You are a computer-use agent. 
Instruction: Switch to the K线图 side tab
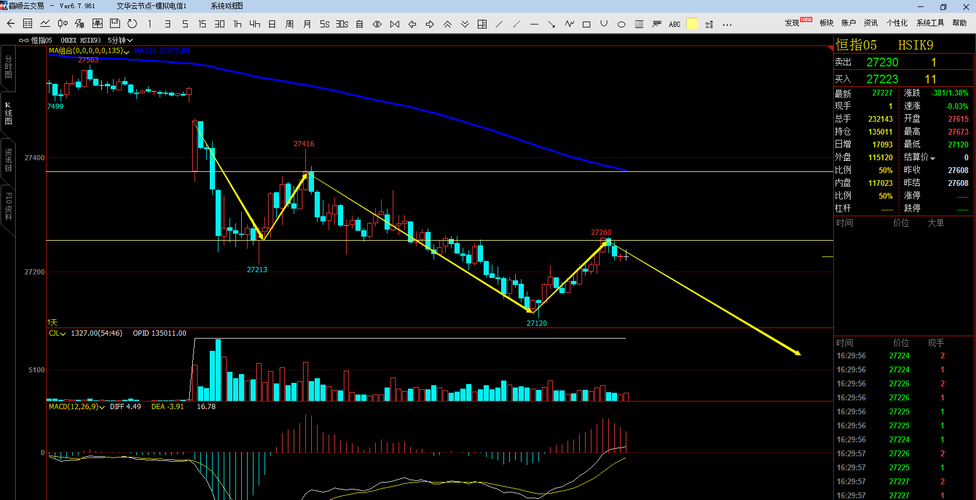click(8, 113)
